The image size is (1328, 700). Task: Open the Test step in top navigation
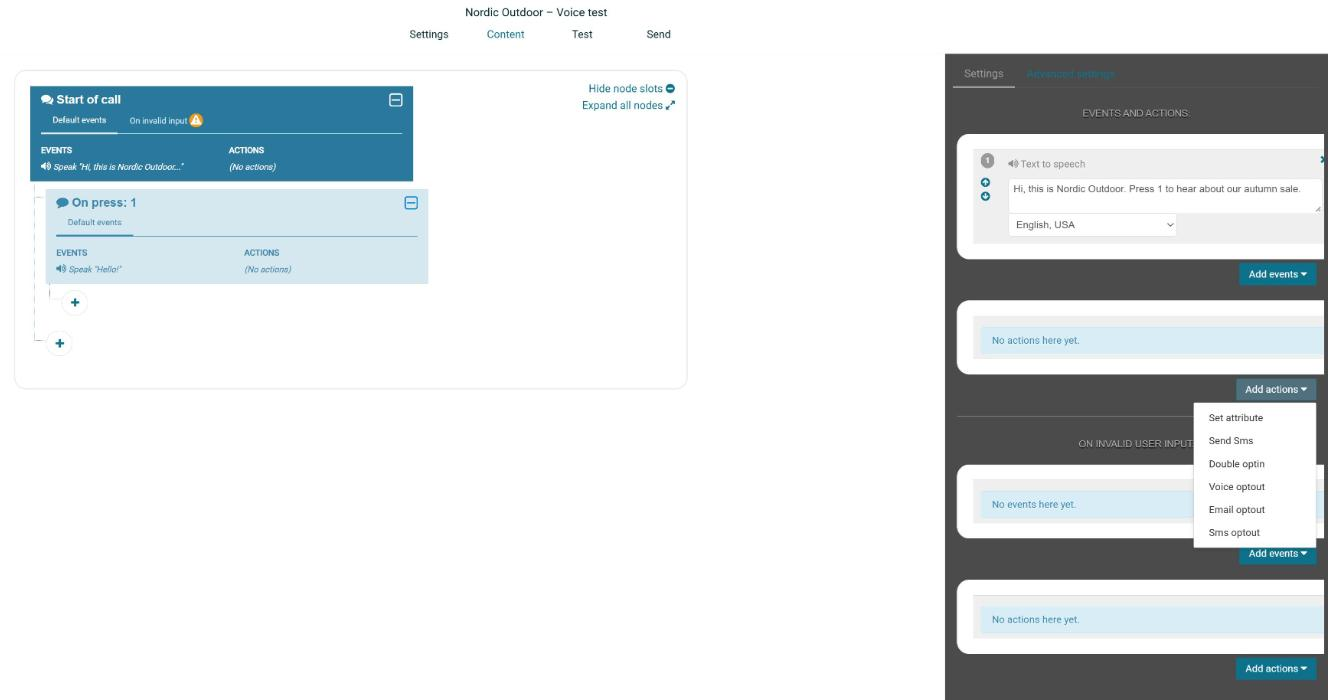582,34
